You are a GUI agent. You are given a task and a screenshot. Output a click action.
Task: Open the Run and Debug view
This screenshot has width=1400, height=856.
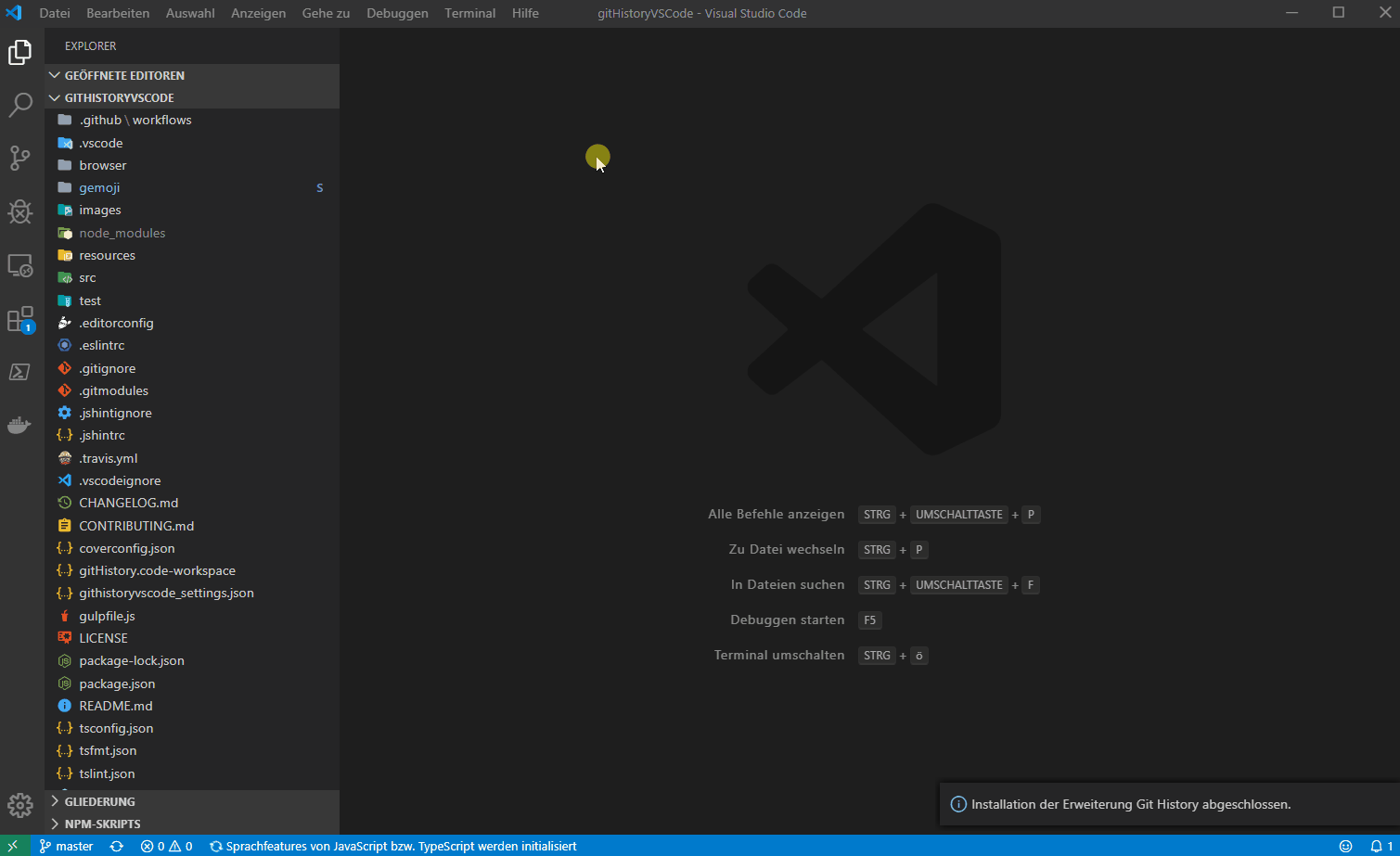[x=20, y=211]
